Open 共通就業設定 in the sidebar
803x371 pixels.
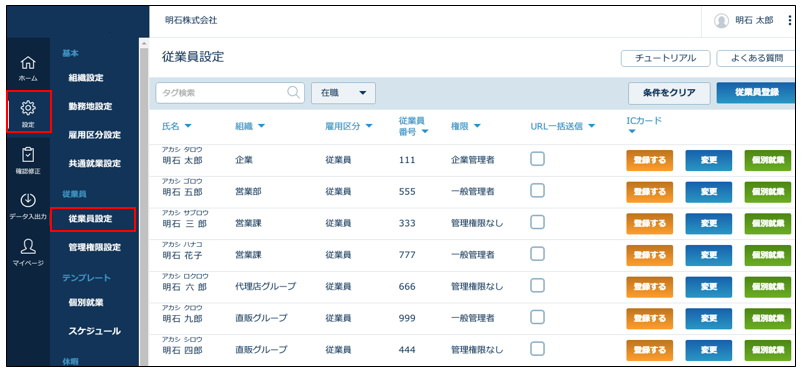coord(94,164)
